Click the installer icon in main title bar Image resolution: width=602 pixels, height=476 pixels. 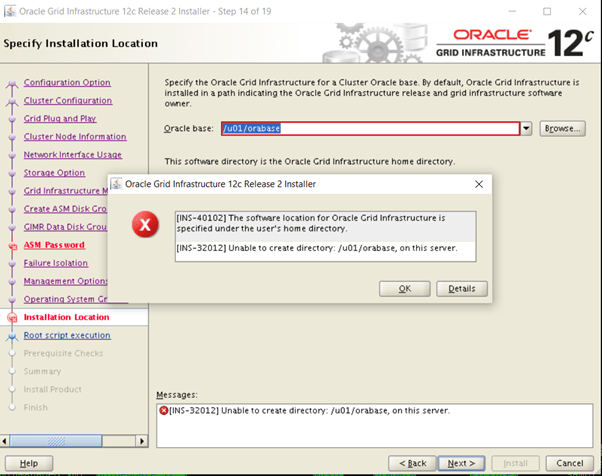11,11
